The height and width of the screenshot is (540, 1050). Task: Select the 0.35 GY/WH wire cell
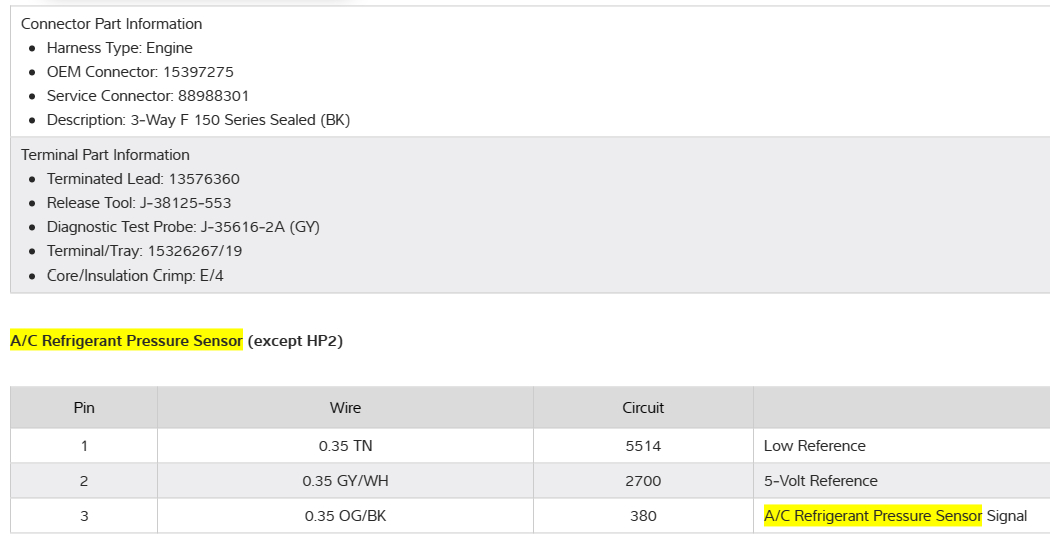point(345,481)
